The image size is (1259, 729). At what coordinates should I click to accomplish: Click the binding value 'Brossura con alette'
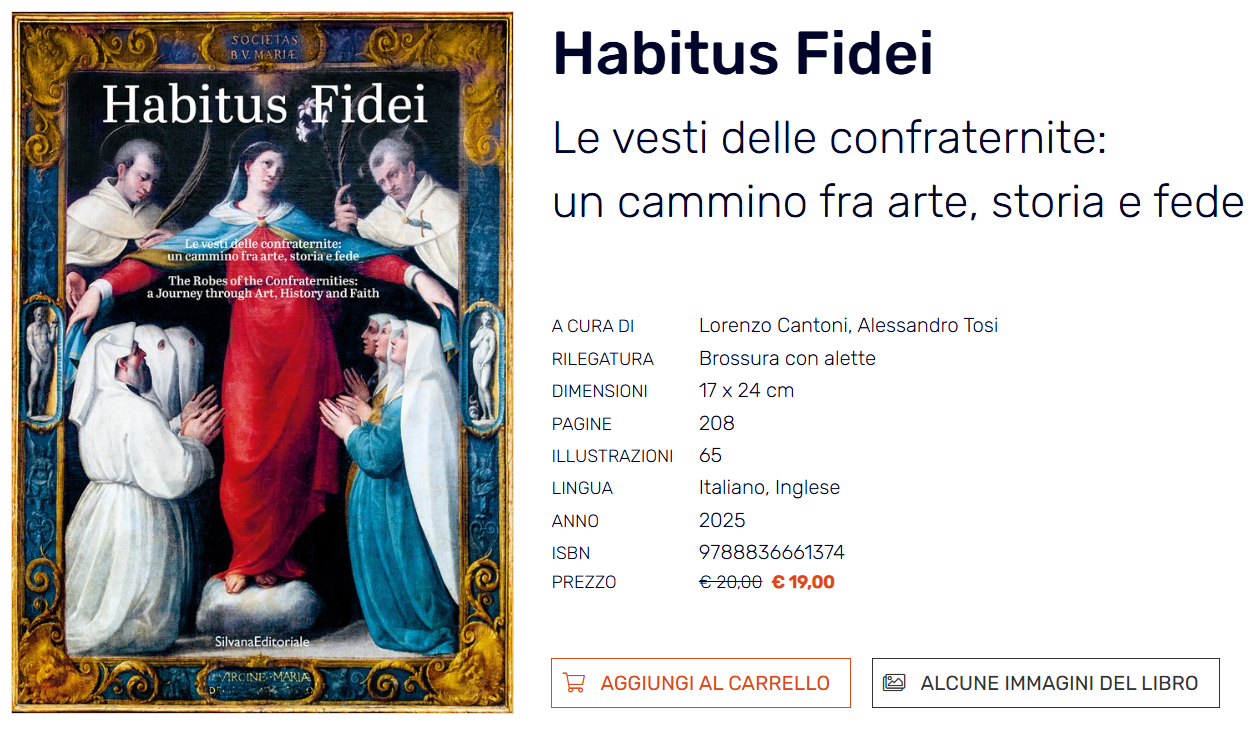click(787, 358)
